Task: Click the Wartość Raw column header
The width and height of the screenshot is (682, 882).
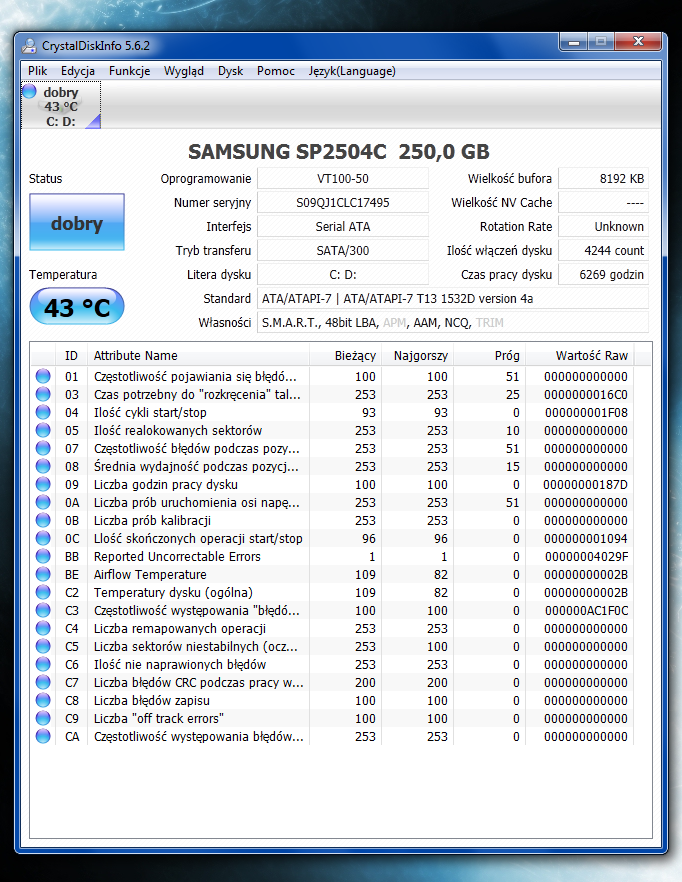Action: [579, 356]
